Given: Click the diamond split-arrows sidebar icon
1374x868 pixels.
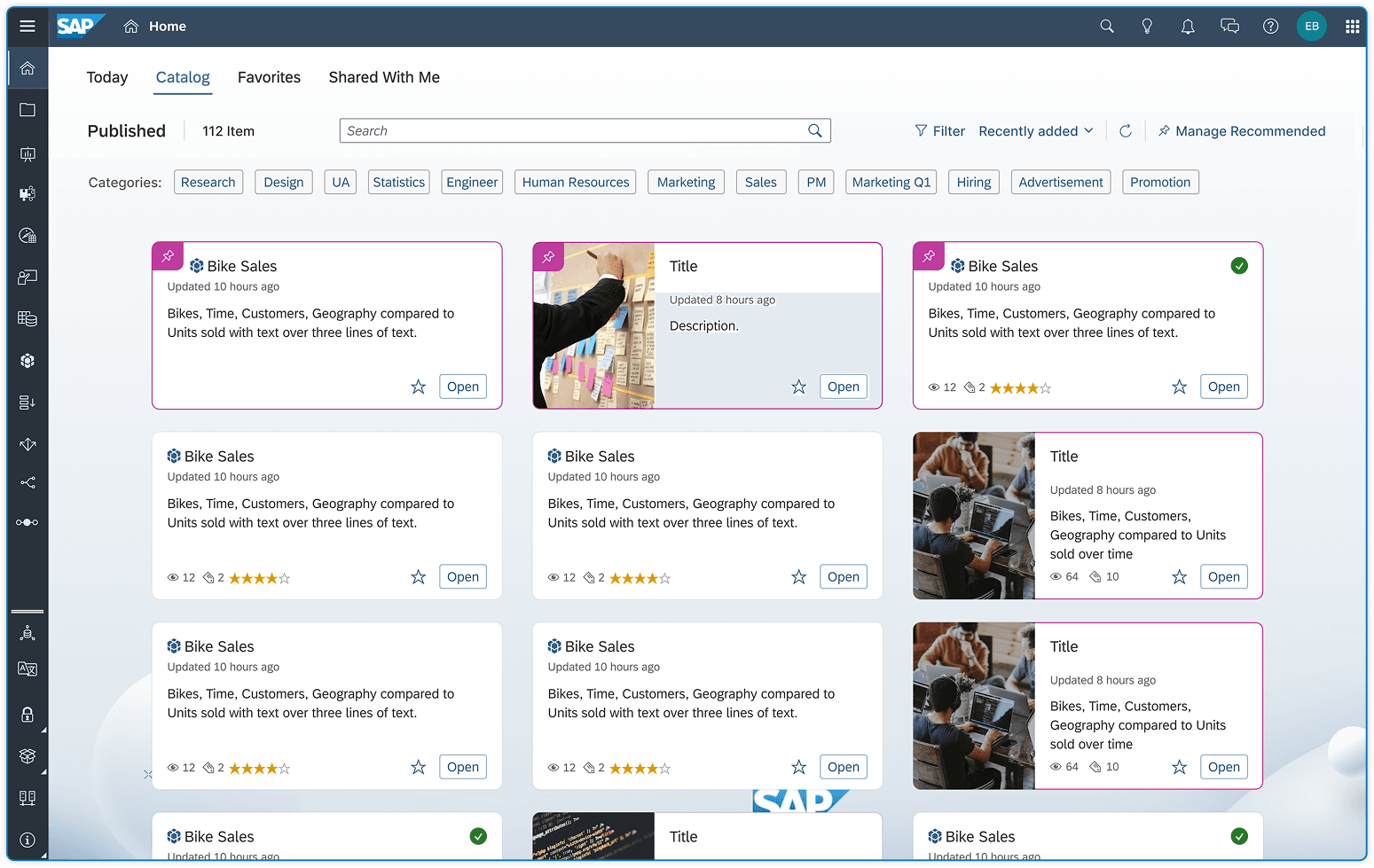Looking at the screenshot, I should pyautogui.click(x=27, y=444).
